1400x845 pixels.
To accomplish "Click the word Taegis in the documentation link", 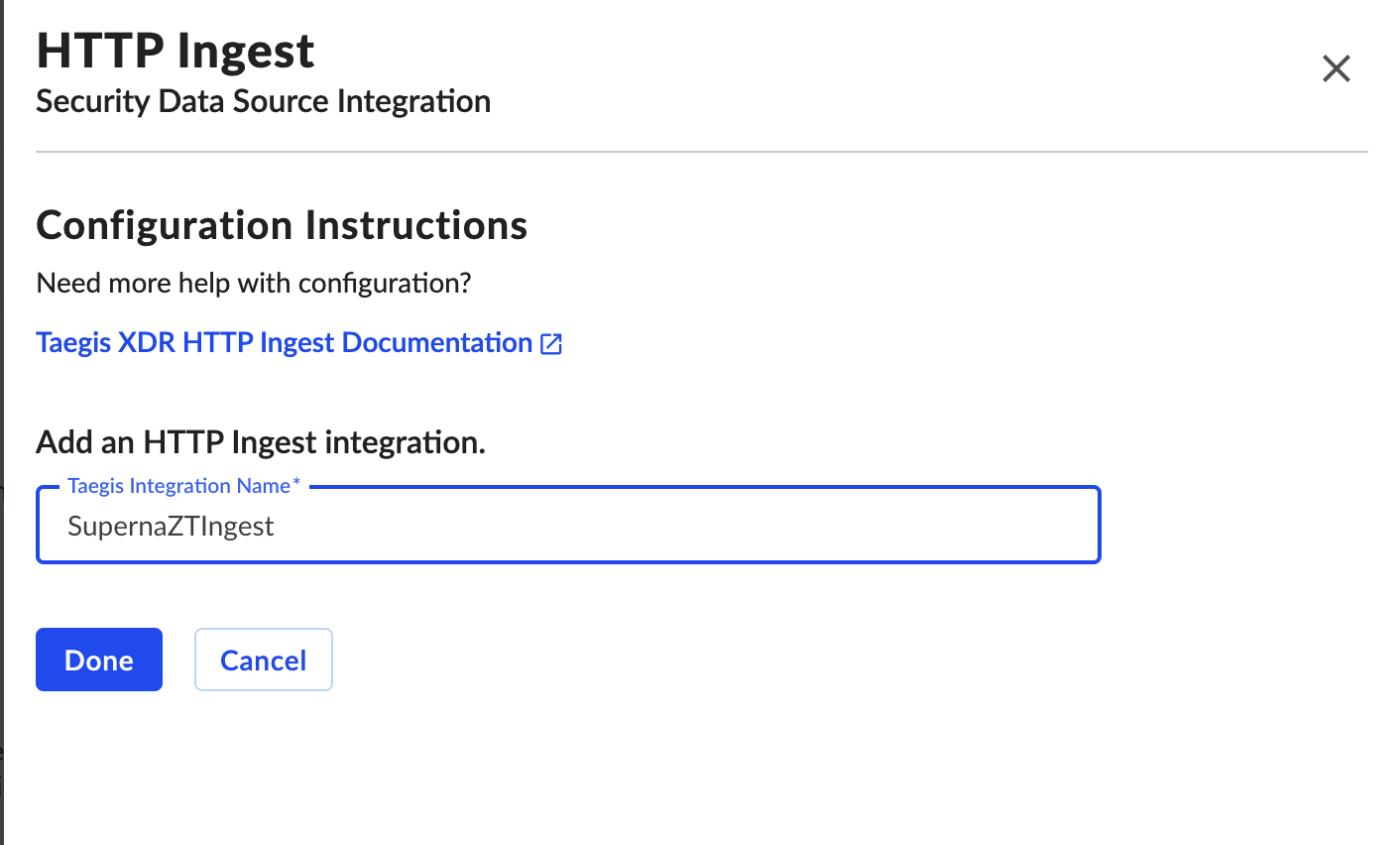I will [74, 343].
